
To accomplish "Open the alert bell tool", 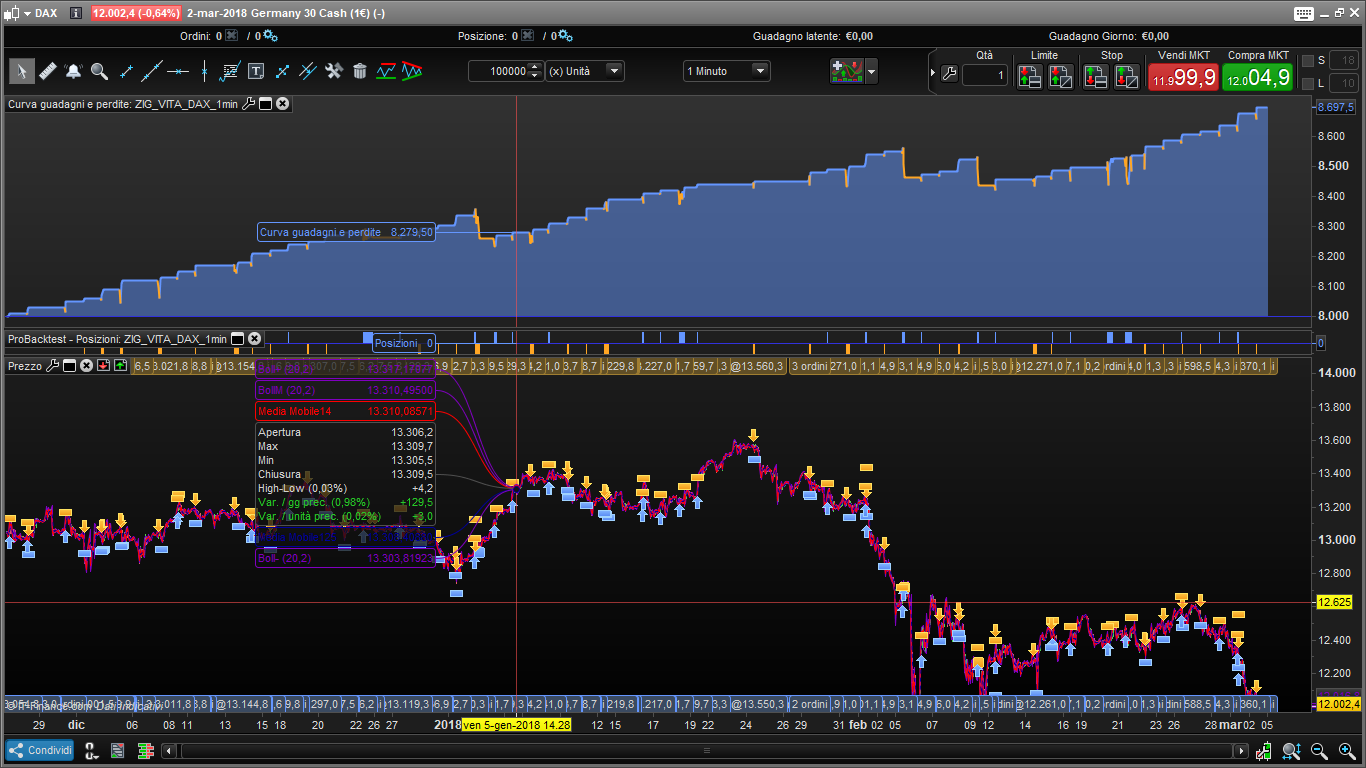I will pos(73,71).
